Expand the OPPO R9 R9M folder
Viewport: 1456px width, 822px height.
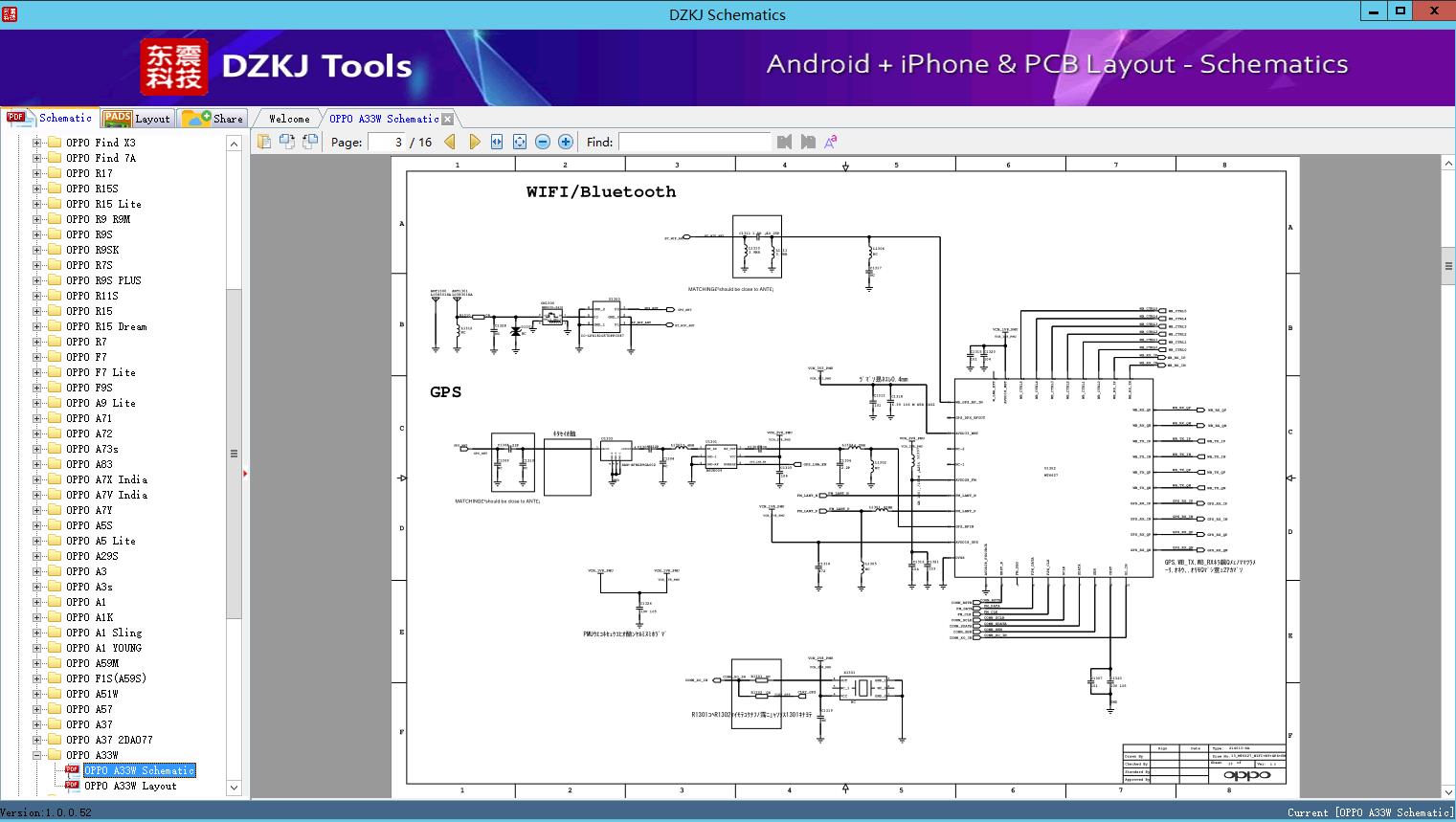pyautogui.click(x=36, y=219)
